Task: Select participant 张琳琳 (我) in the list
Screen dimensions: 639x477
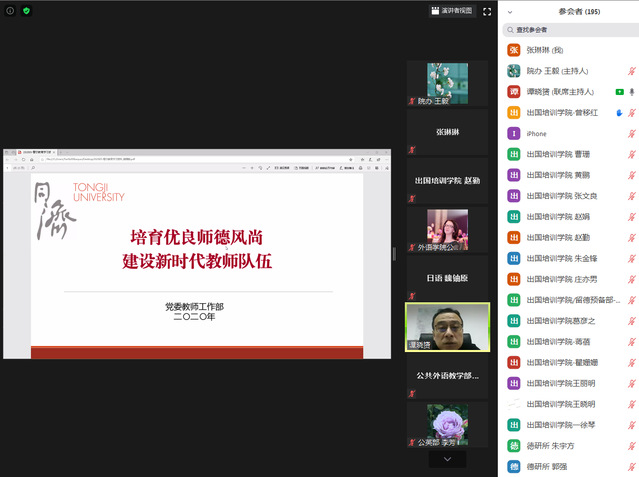Action: point(560,50)
